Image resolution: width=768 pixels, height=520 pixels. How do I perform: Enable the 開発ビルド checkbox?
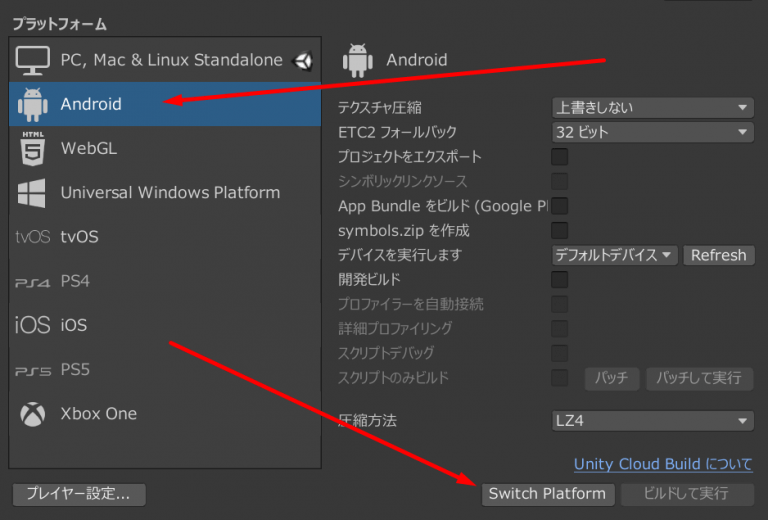point(559,280)
